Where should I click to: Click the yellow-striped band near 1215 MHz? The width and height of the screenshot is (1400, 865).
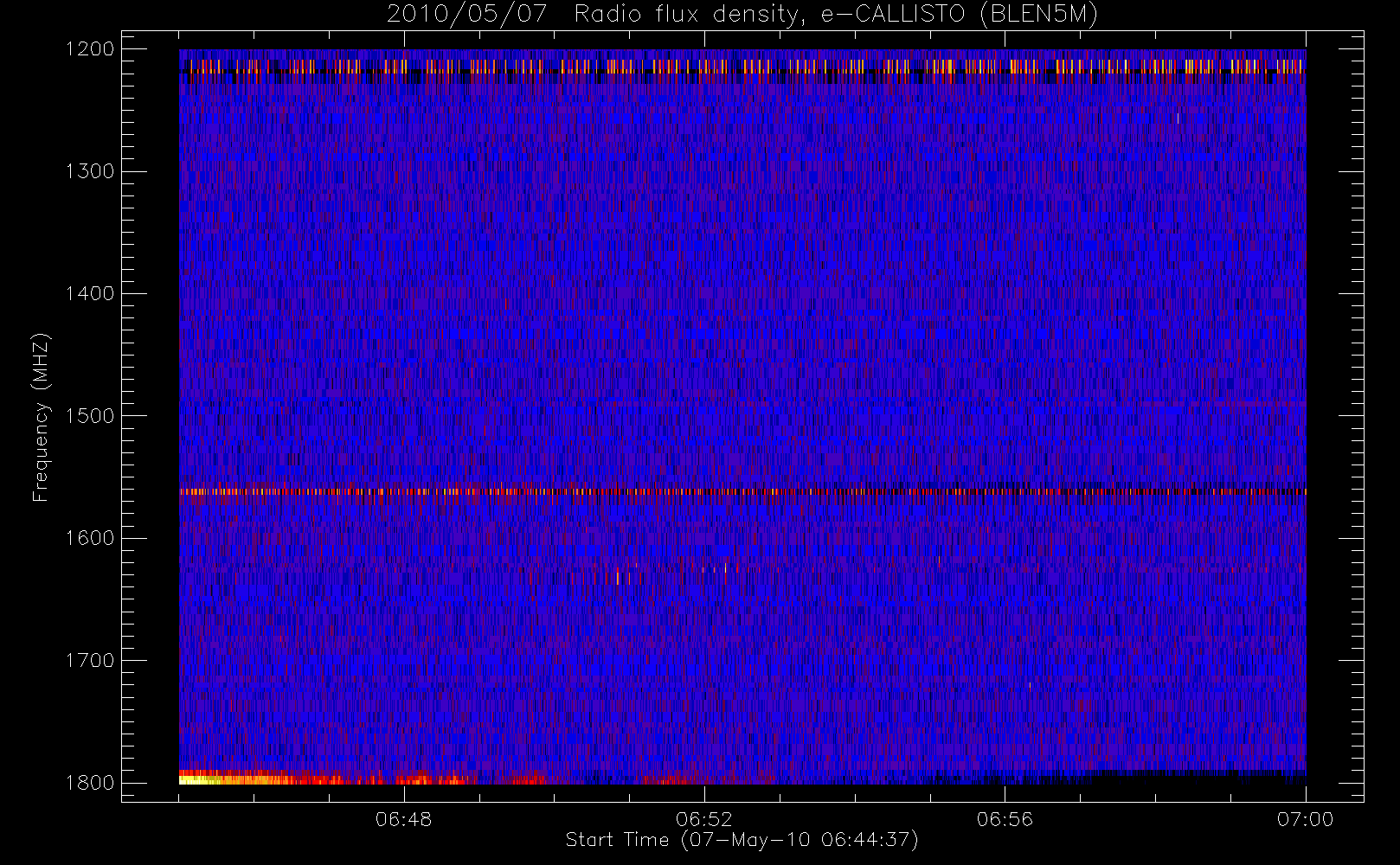pyautogui.click(x=742, y=67)
